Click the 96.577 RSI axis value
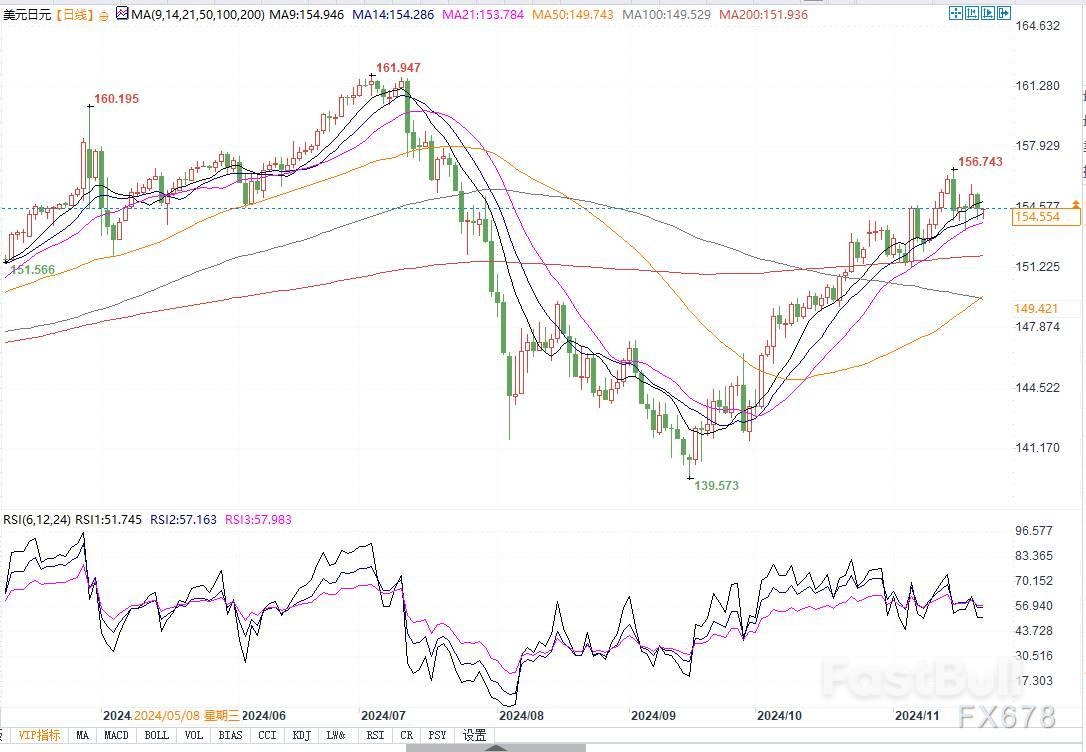 click(x=1033, y=531)
